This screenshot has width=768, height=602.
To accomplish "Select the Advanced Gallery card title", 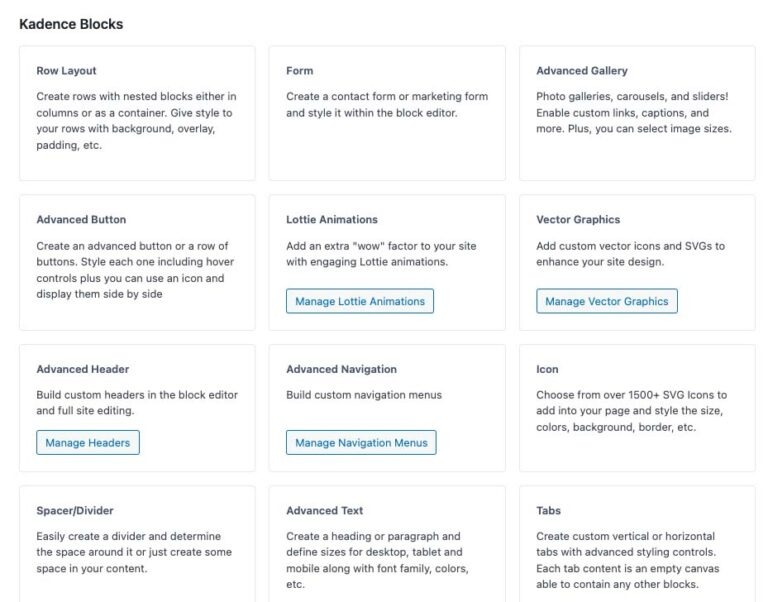I will pos(582,71).
